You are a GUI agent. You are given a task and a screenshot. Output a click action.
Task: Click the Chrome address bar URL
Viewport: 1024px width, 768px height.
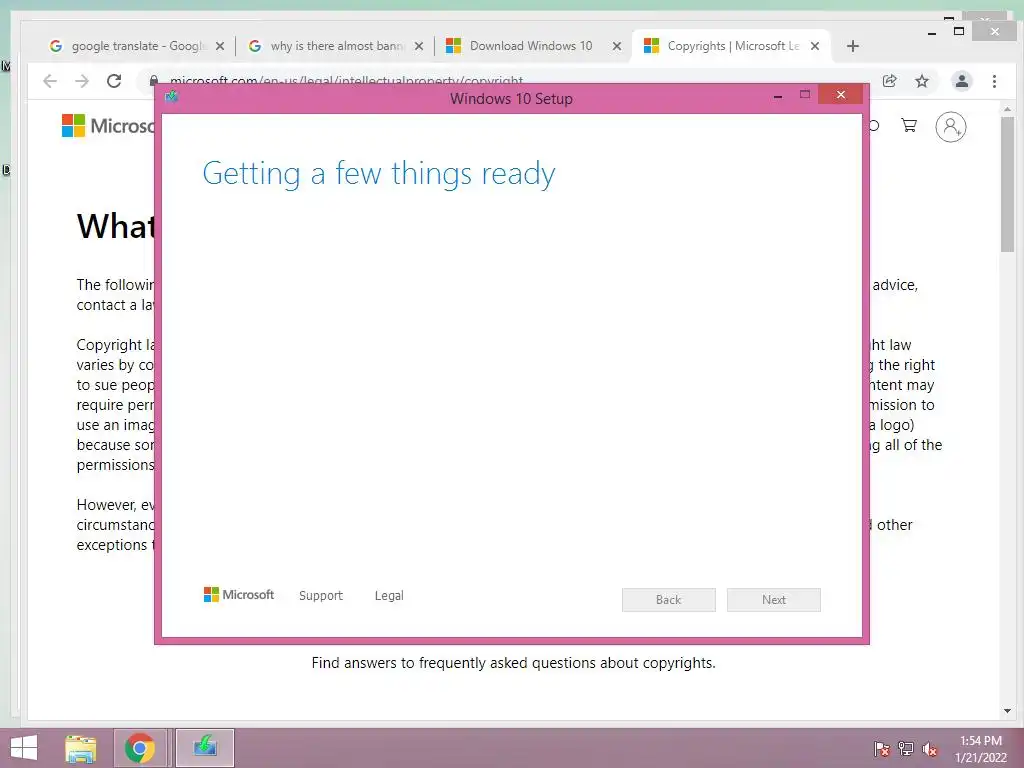346,80
